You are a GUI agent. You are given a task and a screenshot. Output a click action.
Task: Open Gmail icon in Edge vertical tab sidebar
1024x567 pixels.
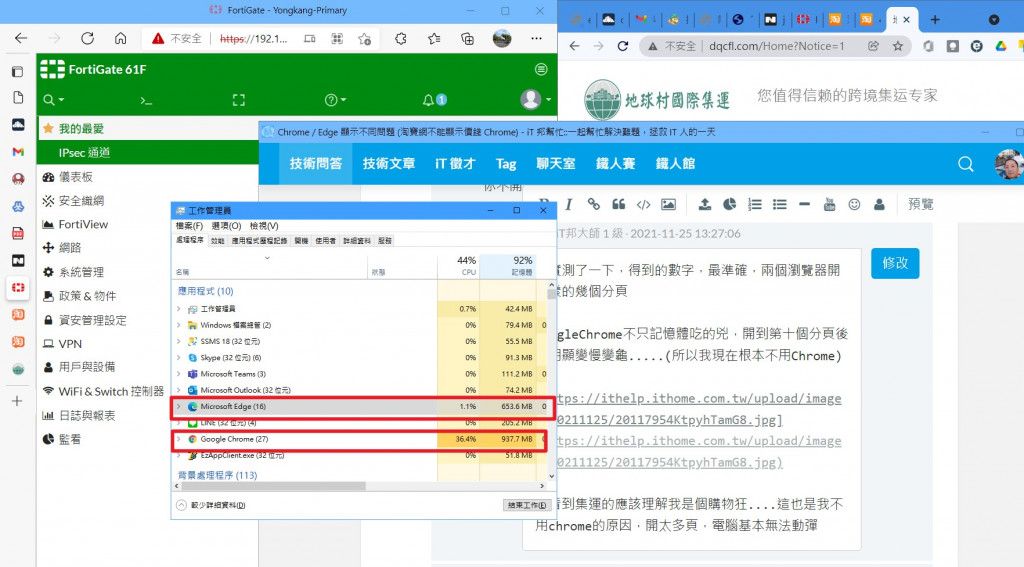point(18,152)
